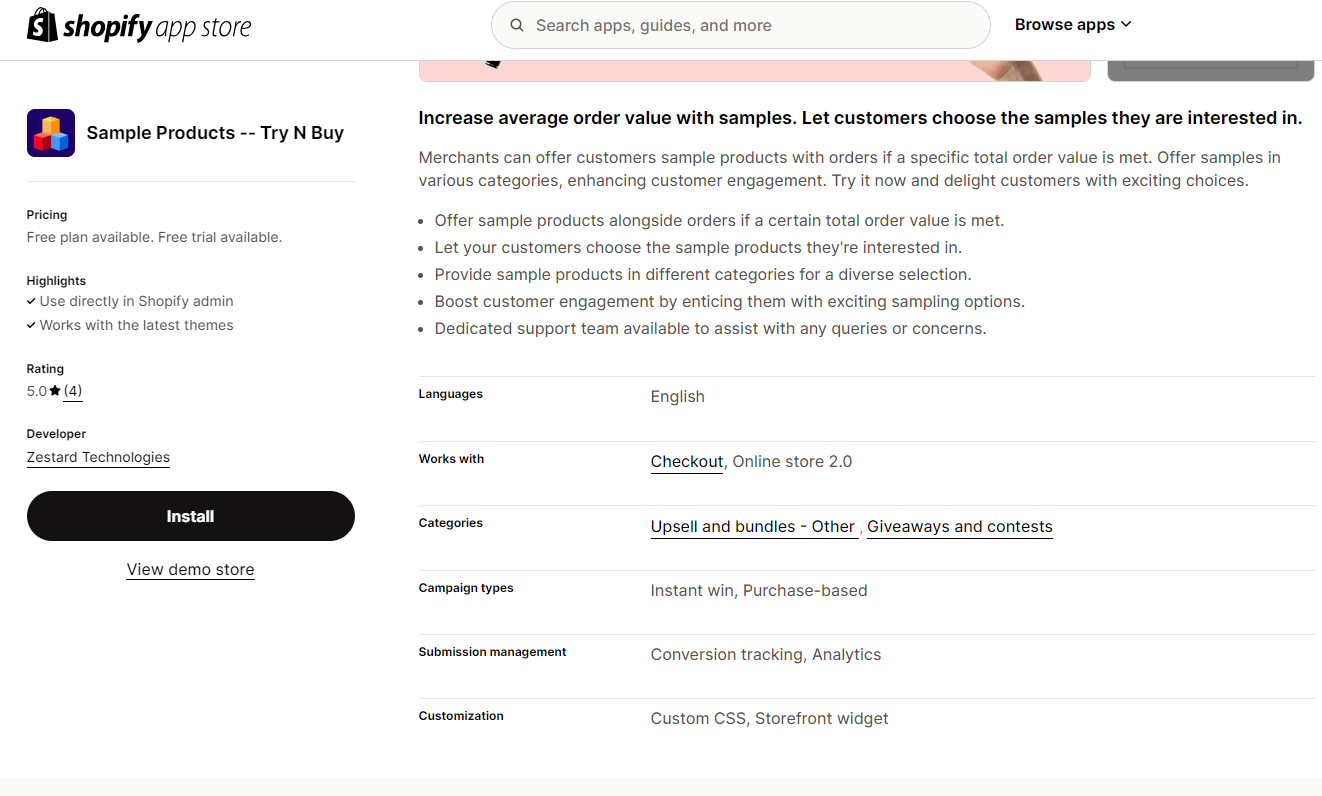The height and width of the screenshot is (796, 1322).
Task: Open the Shopify app store logo home link
Action: [x=139, y=26]
